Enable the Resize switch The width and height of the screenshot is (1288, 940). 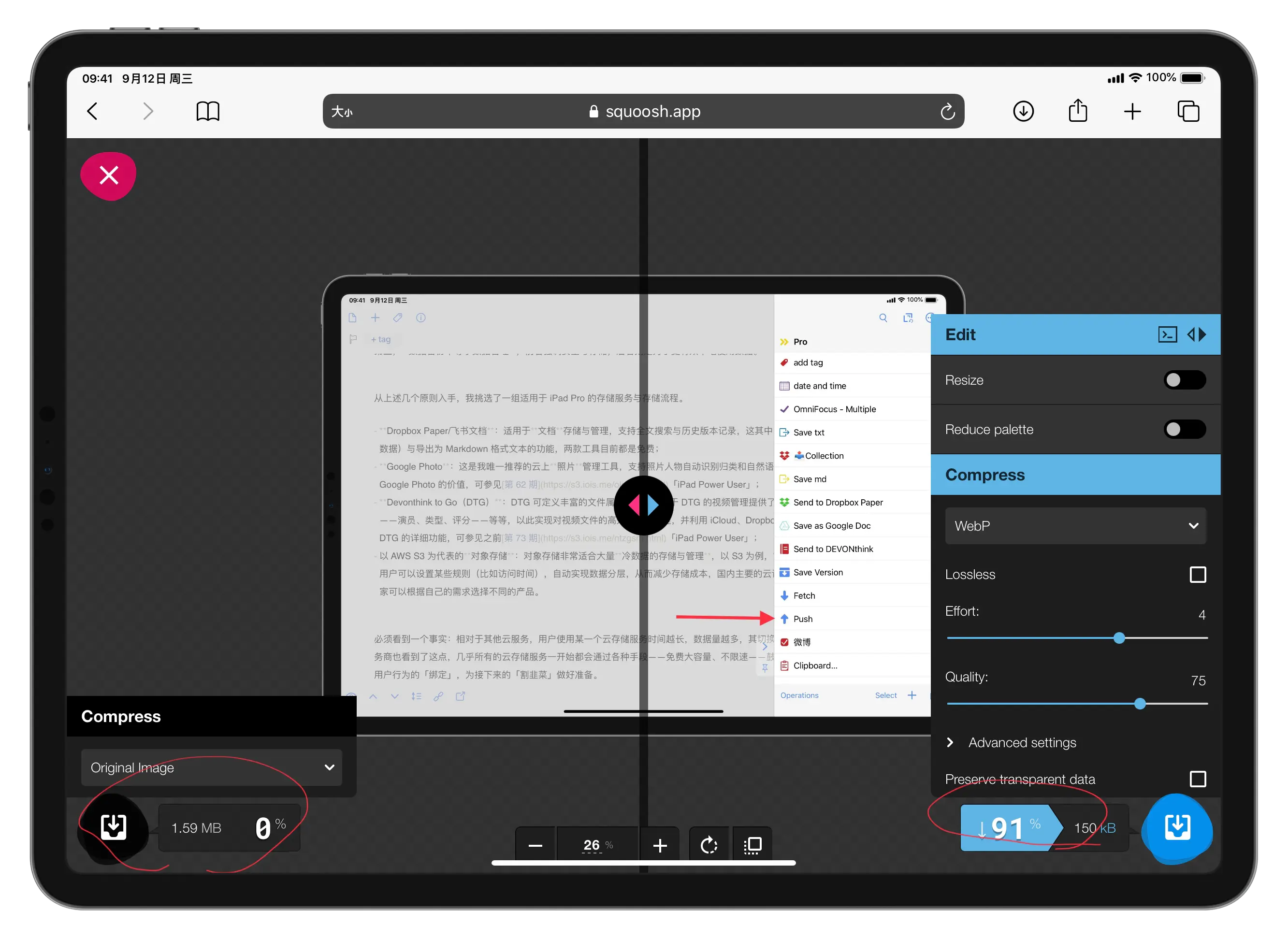[x=1185, y=380]
